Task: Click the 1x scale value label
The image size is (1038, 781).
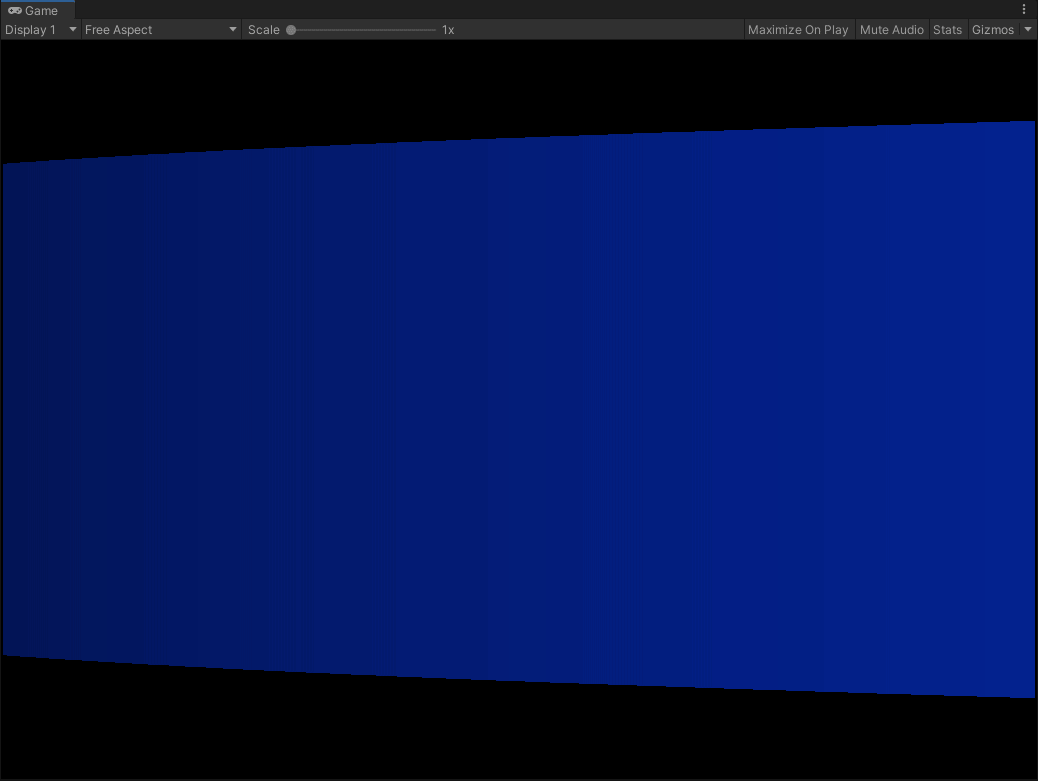Action: tap(446, 29)
